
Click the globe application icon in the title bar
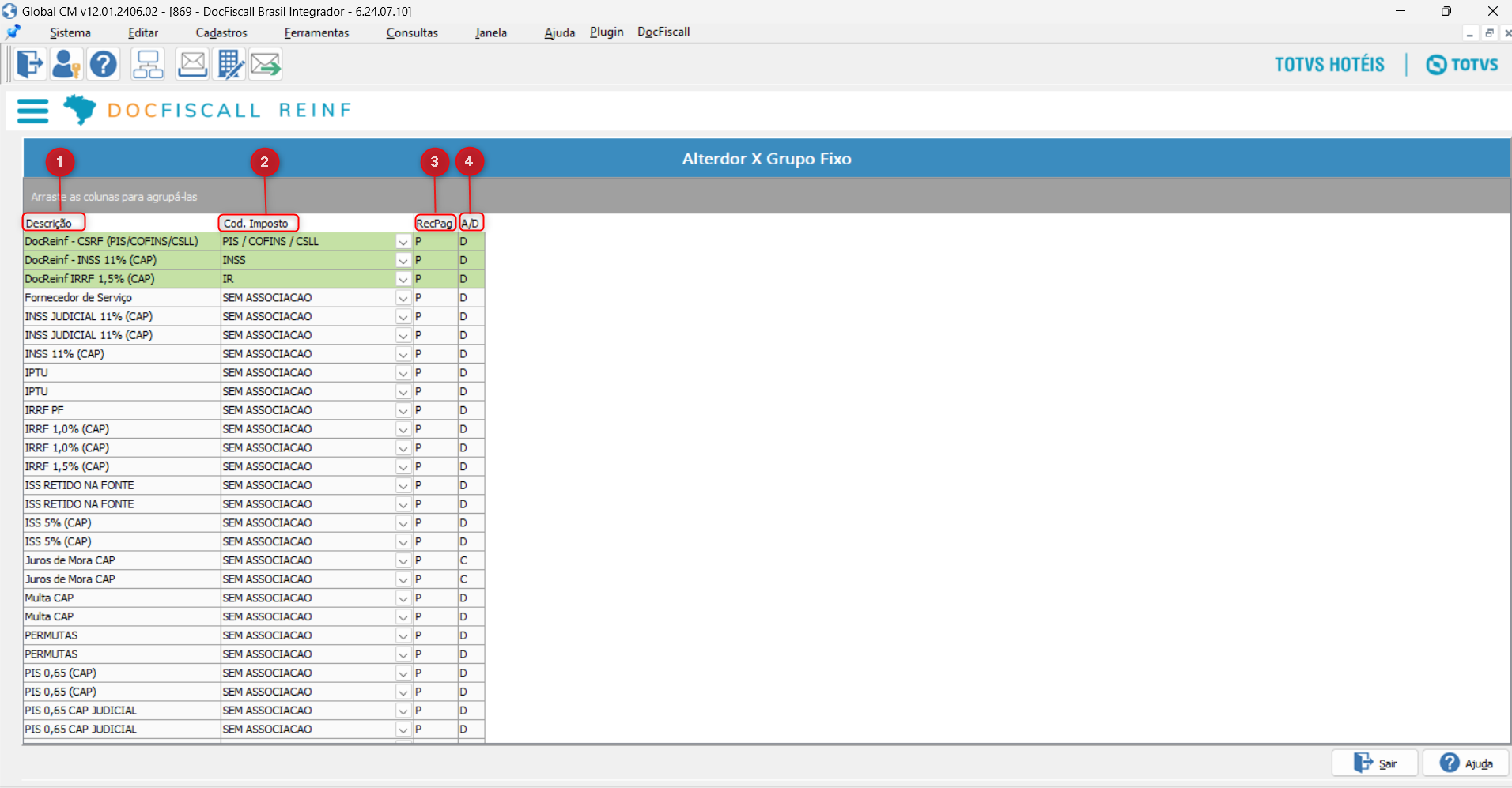coord(9,11)
